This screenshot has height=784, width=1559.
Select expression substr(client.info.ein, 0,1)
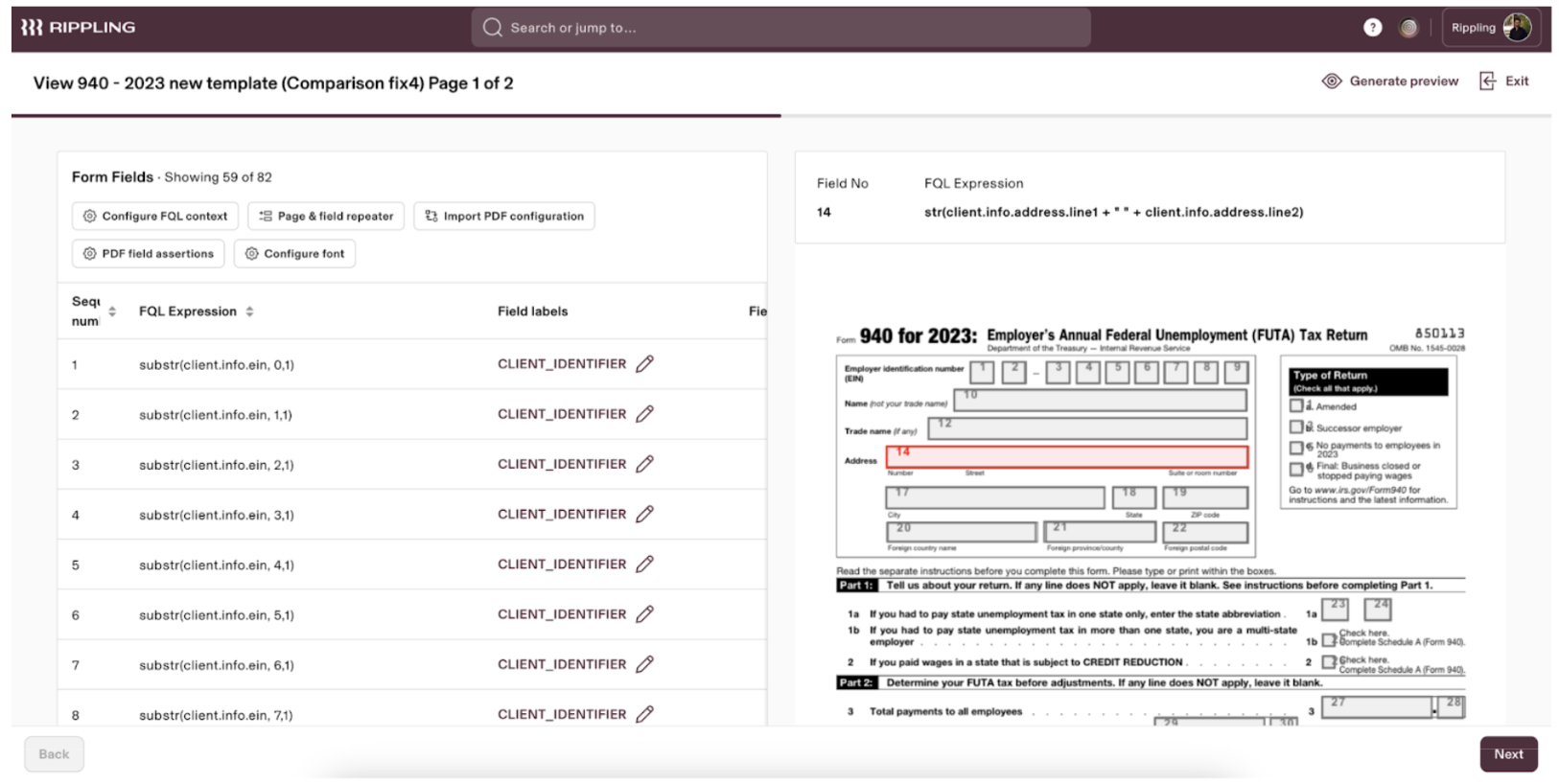(217, 365)
